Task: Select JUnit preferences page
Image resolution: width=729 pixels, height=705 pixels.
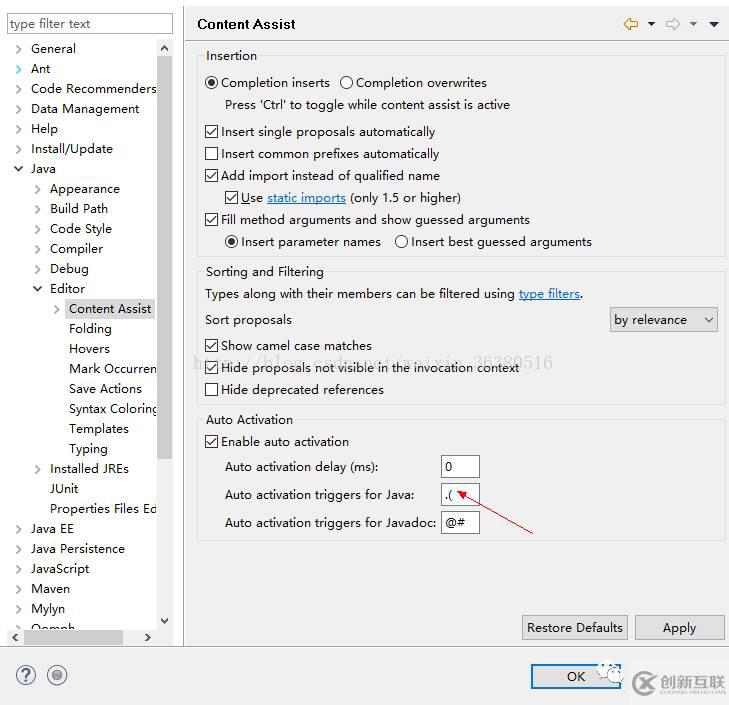Action: [64, 489]
